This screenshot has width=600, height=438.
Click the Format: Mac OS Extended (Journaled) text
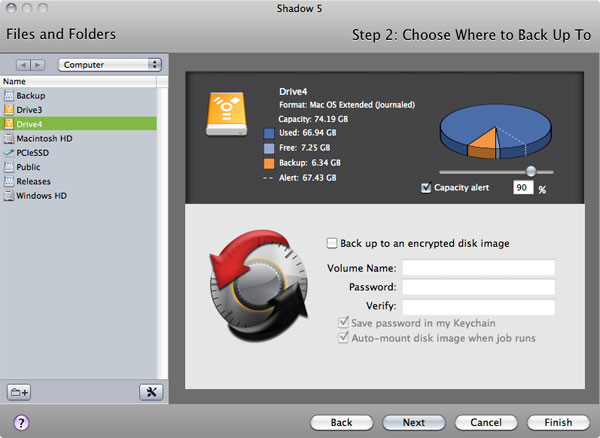[x=347, y=104]
